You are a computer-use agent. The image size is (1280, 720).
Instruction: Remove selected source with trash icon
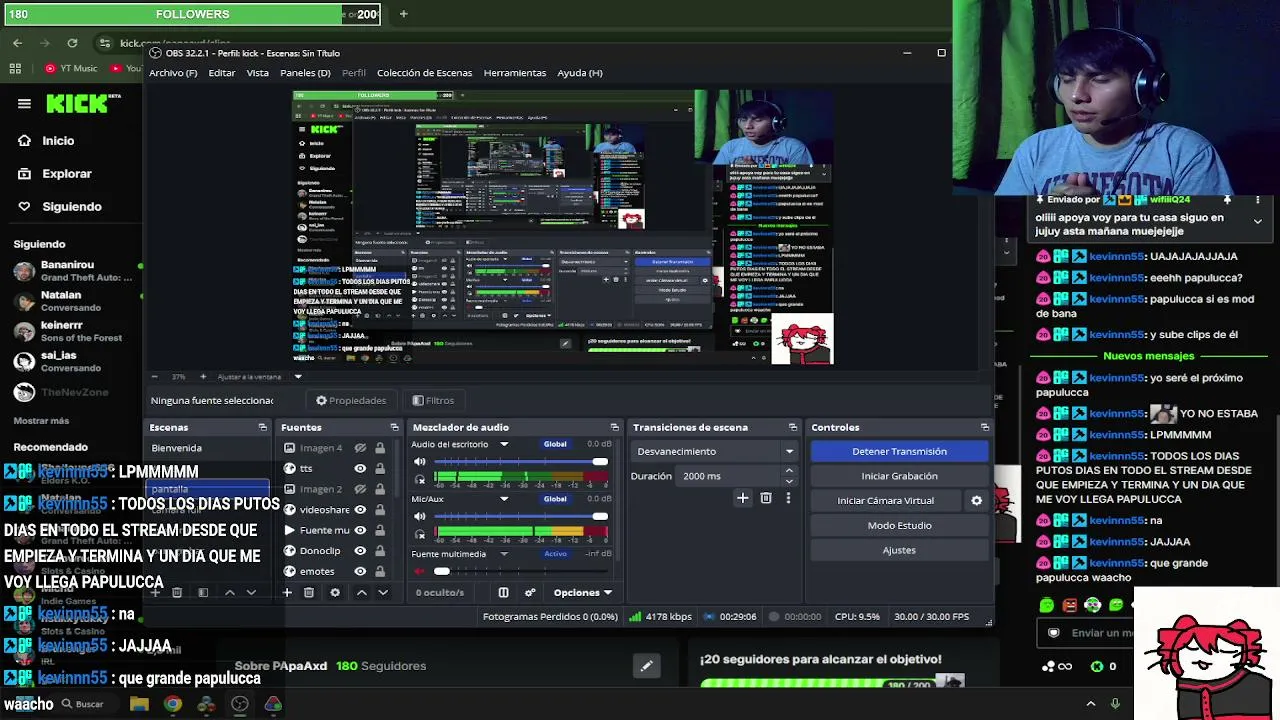click(309, 593)
